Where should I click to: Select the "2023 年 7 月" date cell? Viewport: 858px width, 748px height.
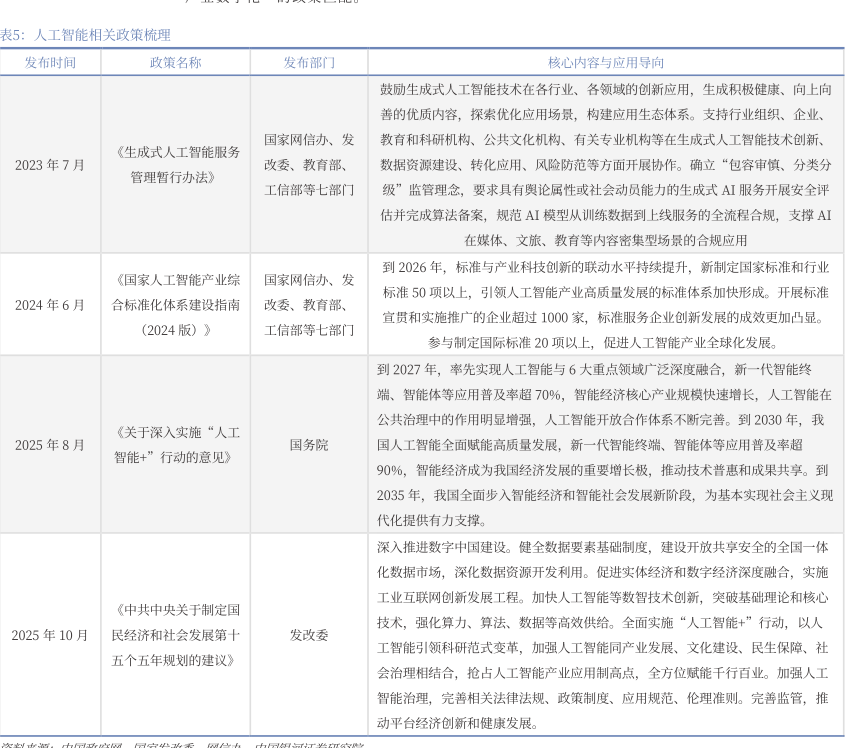point(50,165)
